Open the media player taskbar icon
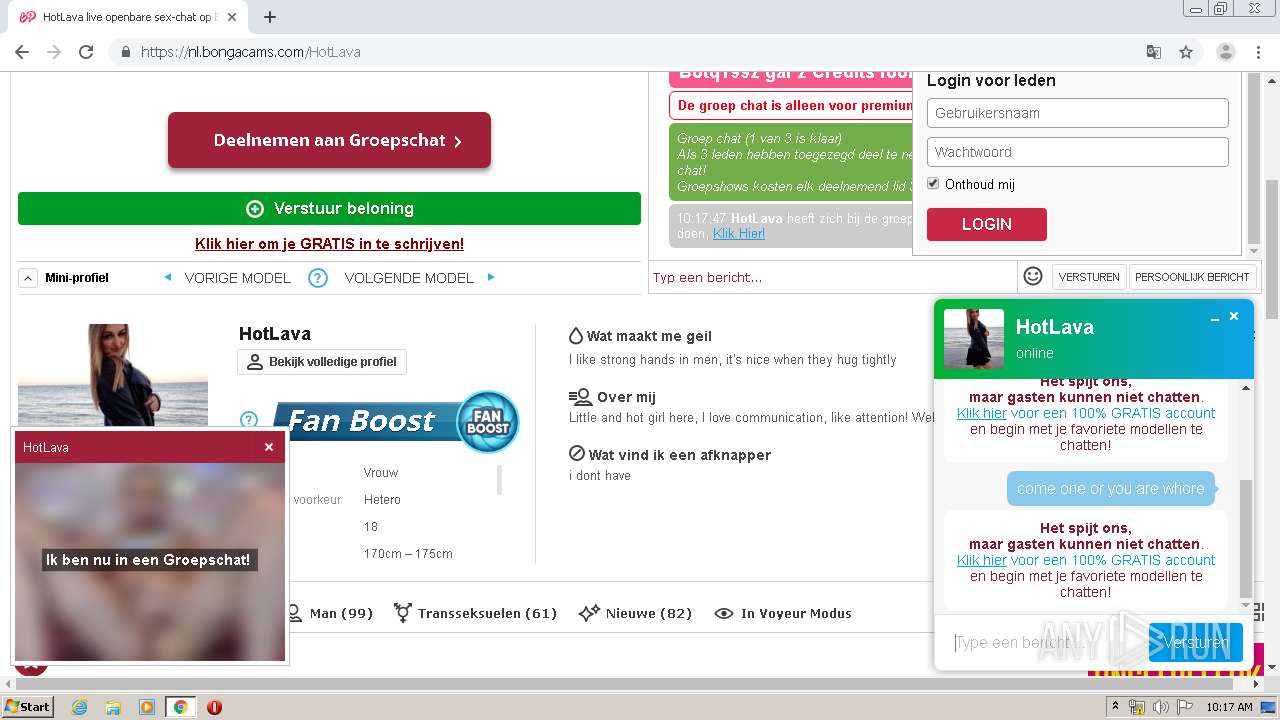The image size is (1280, 720). 147,707
